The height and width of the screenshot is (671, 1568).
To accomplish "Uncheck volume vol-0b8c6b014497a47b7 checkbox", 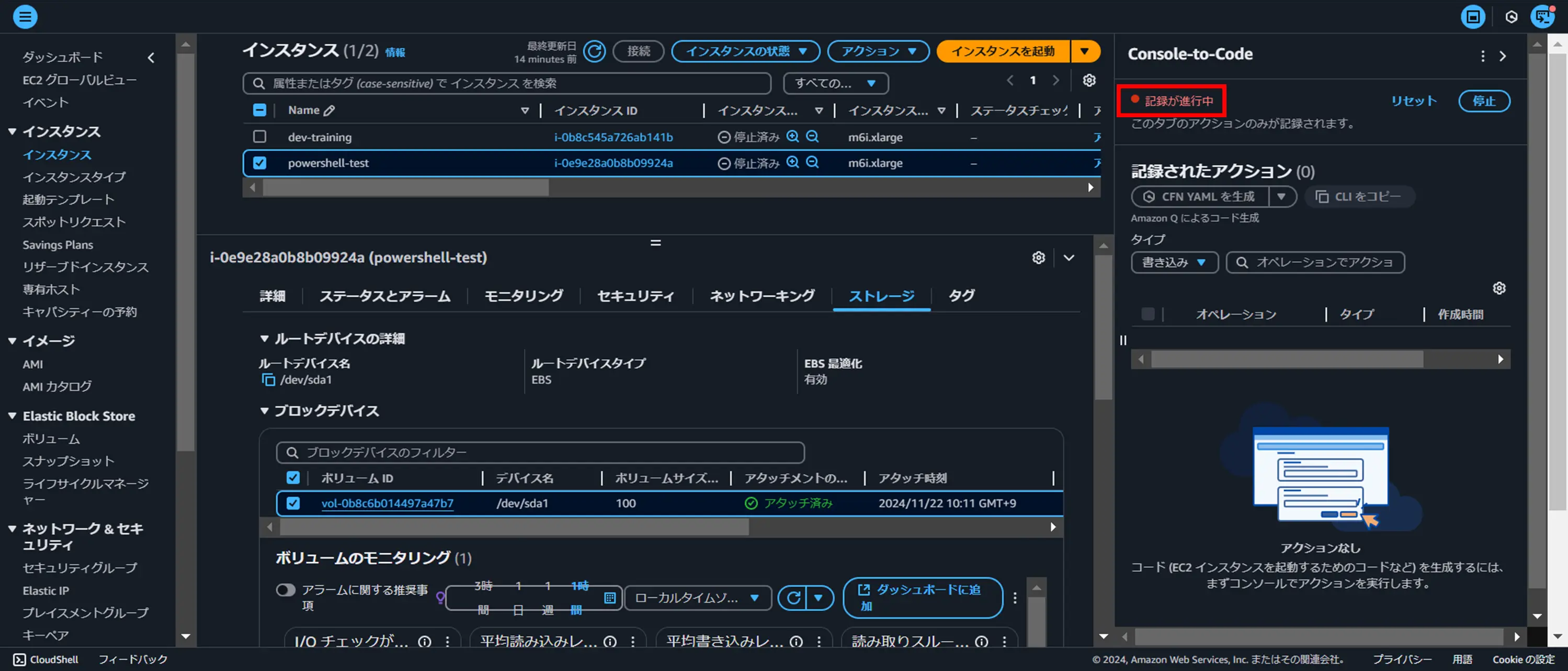I will 293,503.
